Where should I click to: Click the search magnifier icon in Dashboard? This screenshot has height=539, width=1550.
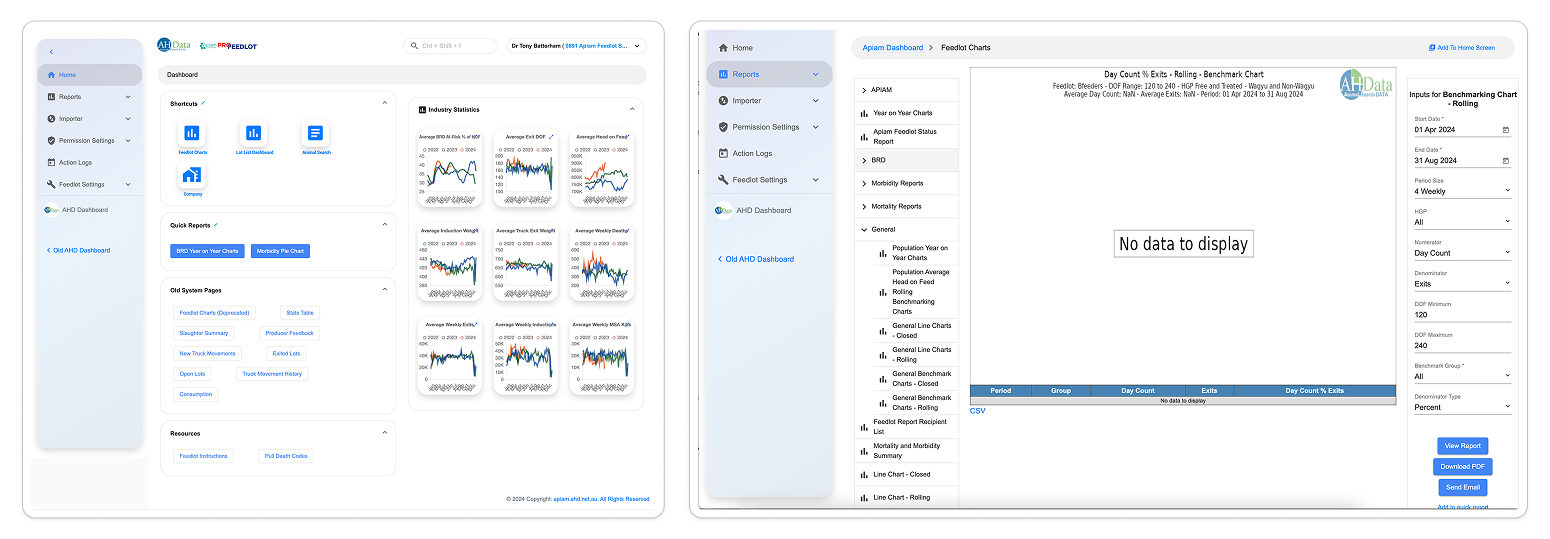tap(414, 46)
